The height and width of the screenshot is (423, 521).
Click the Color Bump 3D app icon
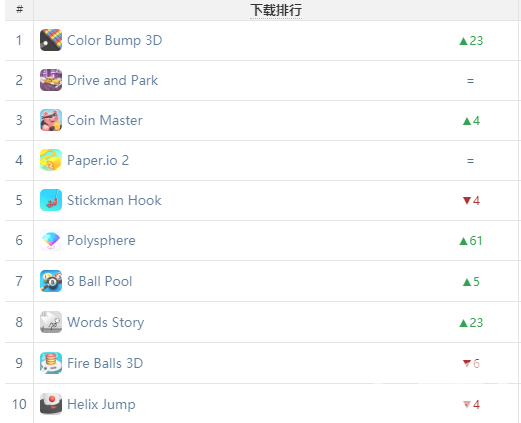pyautogui.click(x=51, y=40)
